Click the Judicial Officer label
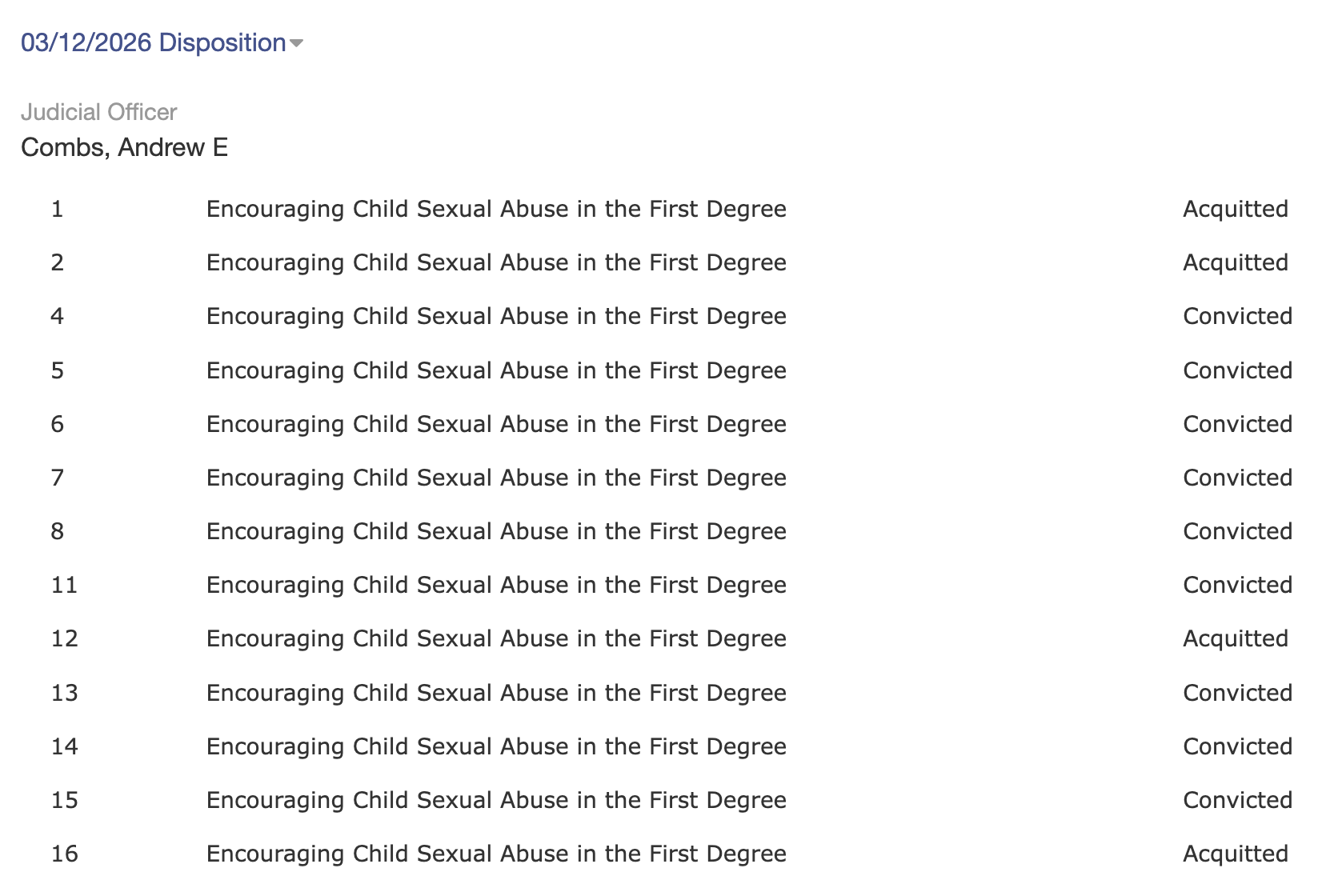This screenshot has height=896, width=1330. [x=98, y=112]
